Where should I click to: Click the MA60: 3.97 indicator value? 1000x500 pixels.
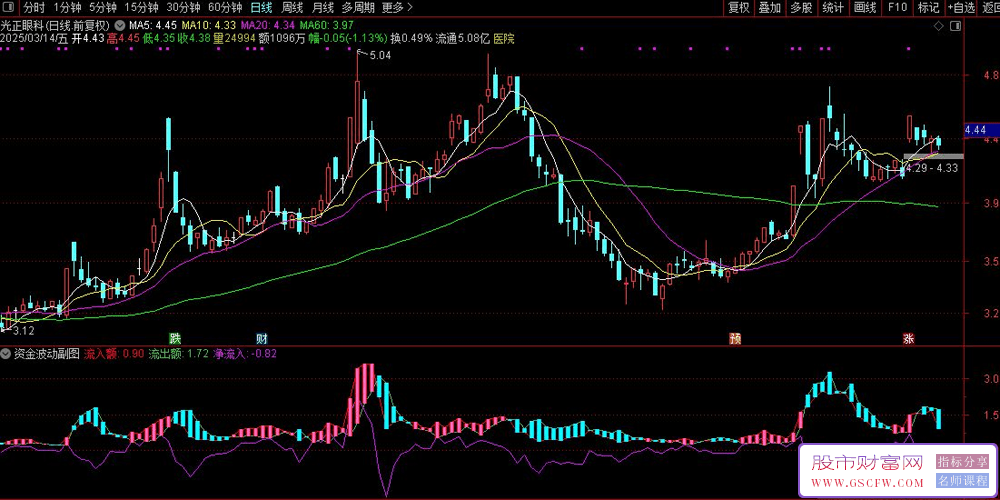click(327, 26)
